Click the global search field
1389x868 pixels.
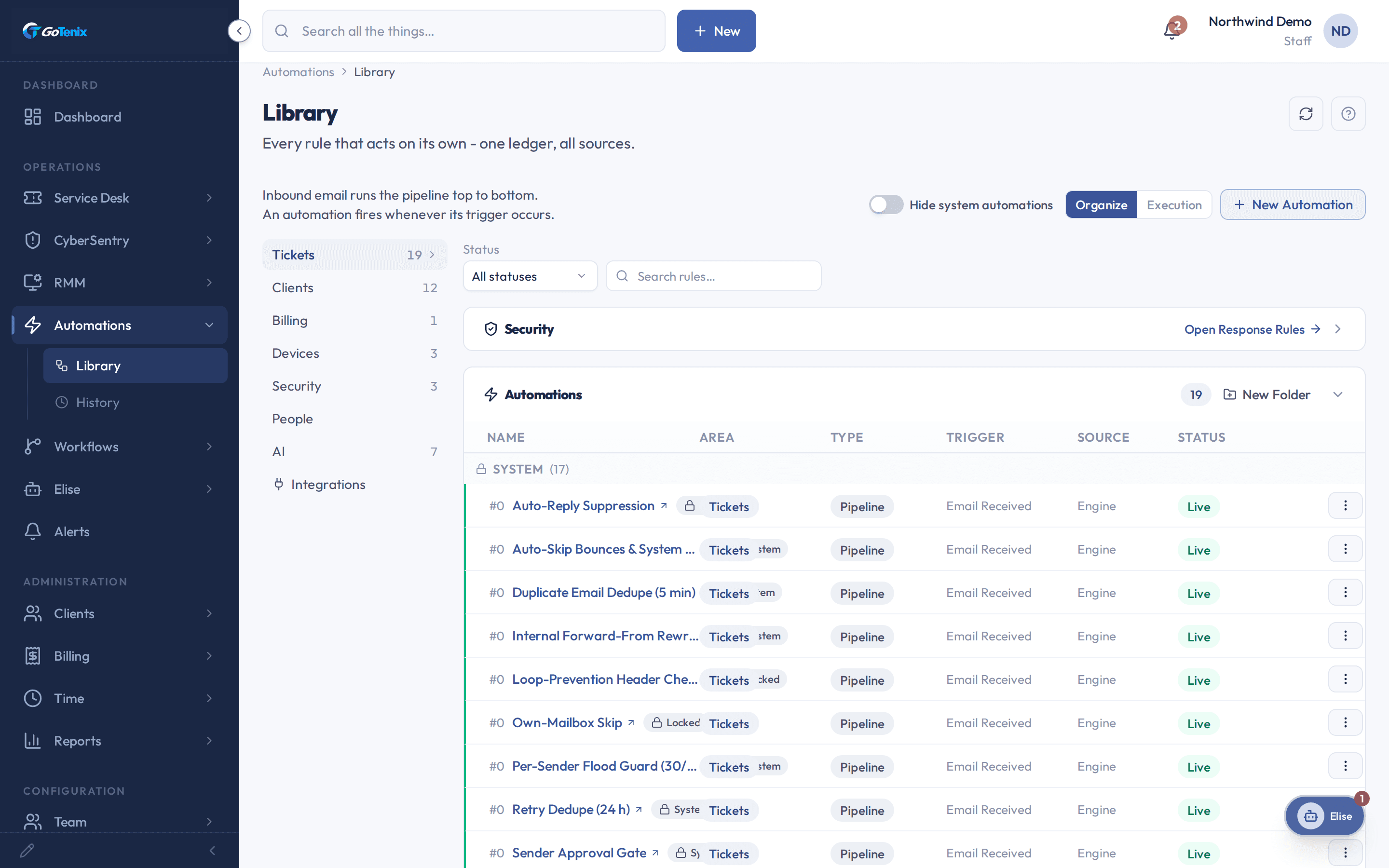(464, 31)
